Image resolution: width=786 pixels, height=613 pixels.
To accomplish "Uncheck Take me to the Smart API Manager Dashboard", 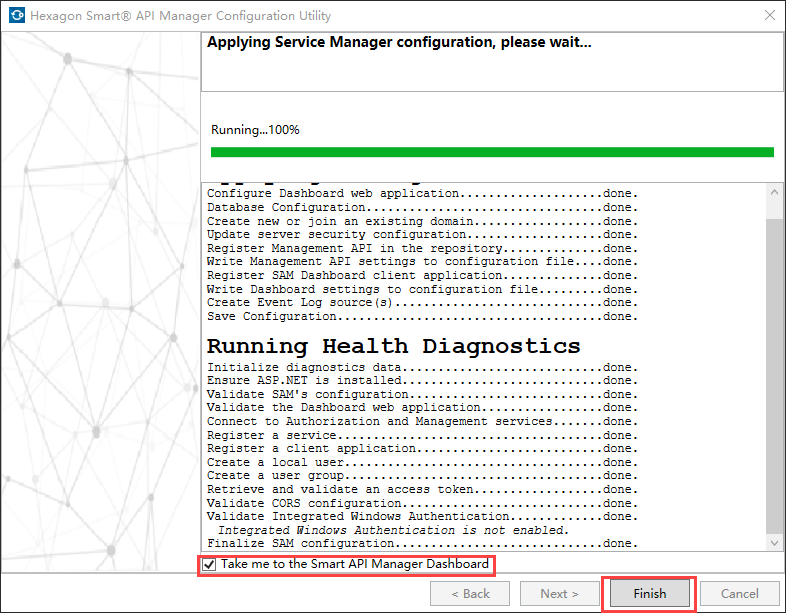I will coord(209,565).
